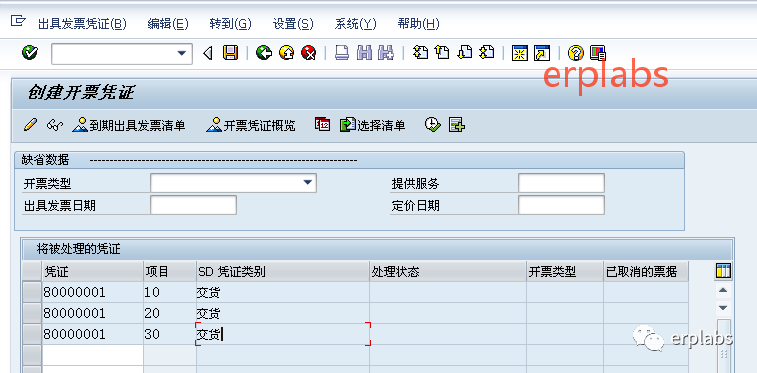This screenshot has width=757, height=373.
Task: Click the 凭证 column header
Action: [93, 272]
